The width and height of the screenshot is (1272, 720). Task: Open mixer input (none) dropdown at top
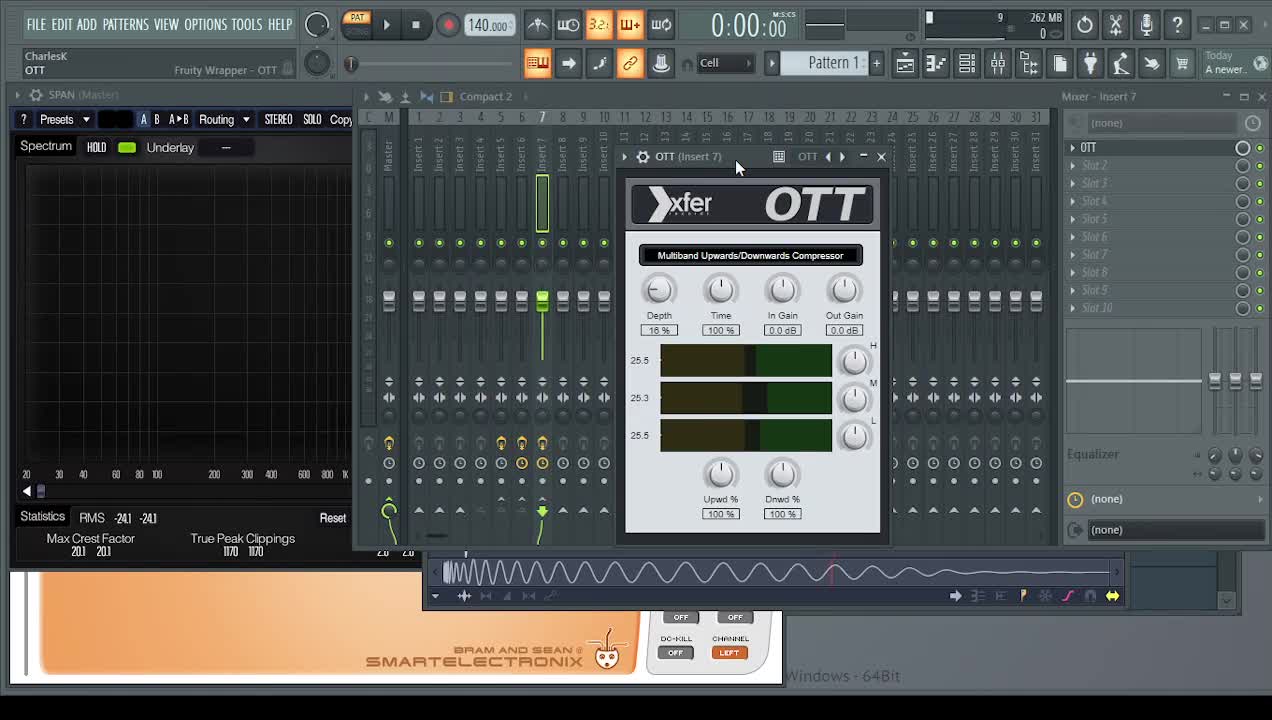[x=1163, y=123]
